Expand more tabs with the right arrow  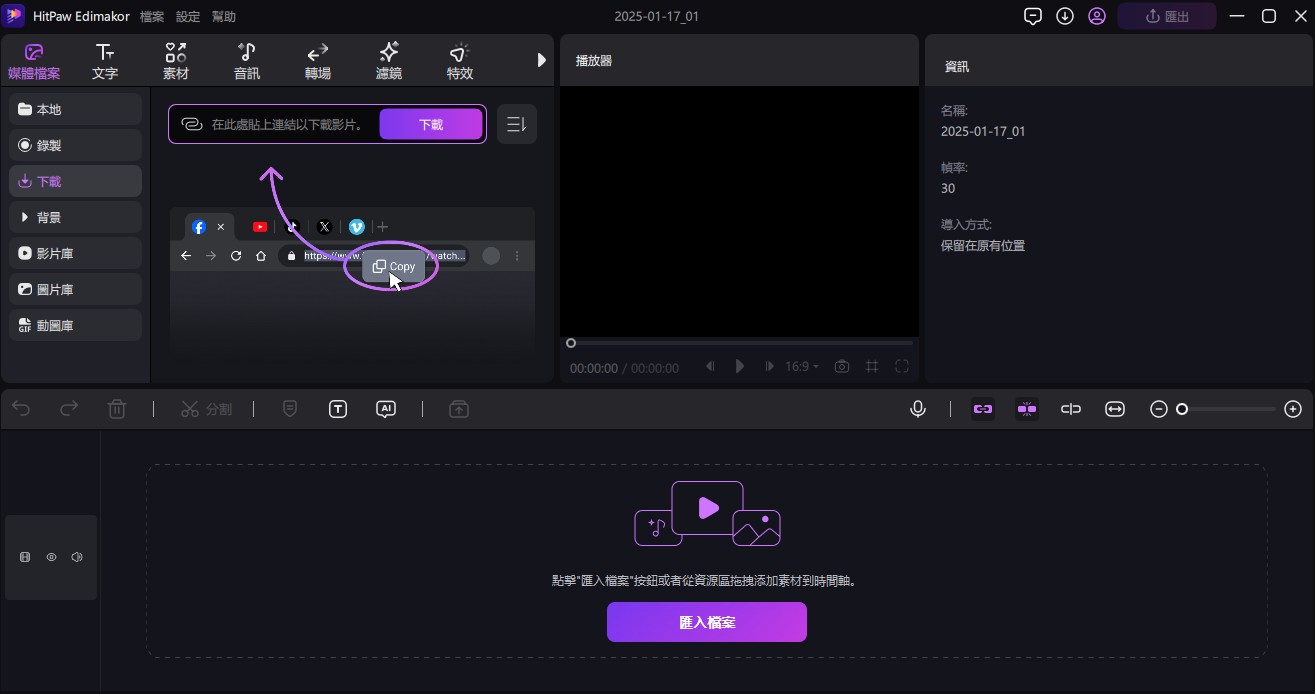point(542,60)
